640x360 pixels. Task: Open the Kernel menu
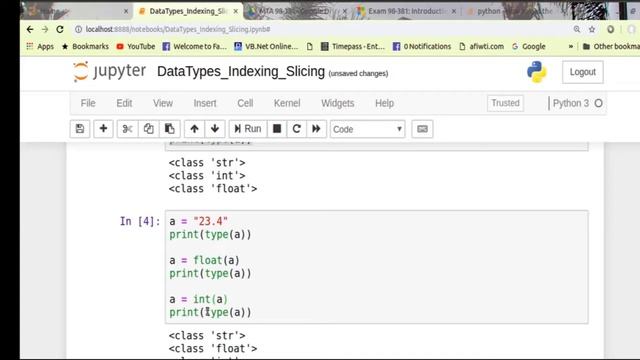287,103
